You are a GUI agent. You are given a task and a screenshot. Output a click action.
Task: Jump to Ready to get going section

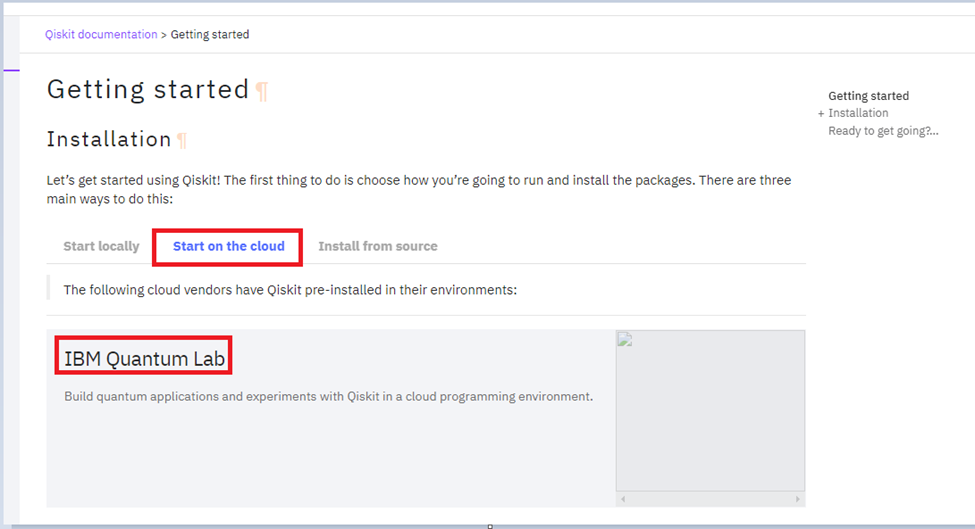[x=883, y=131]
